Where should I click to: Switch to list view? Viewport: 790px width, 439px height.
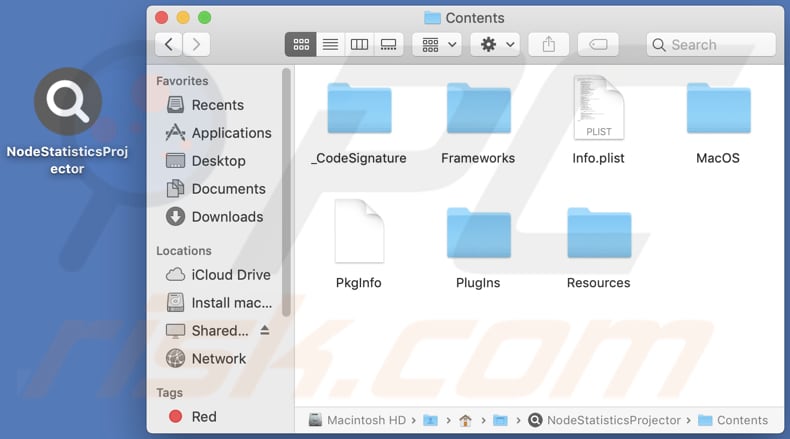point(330,44)
